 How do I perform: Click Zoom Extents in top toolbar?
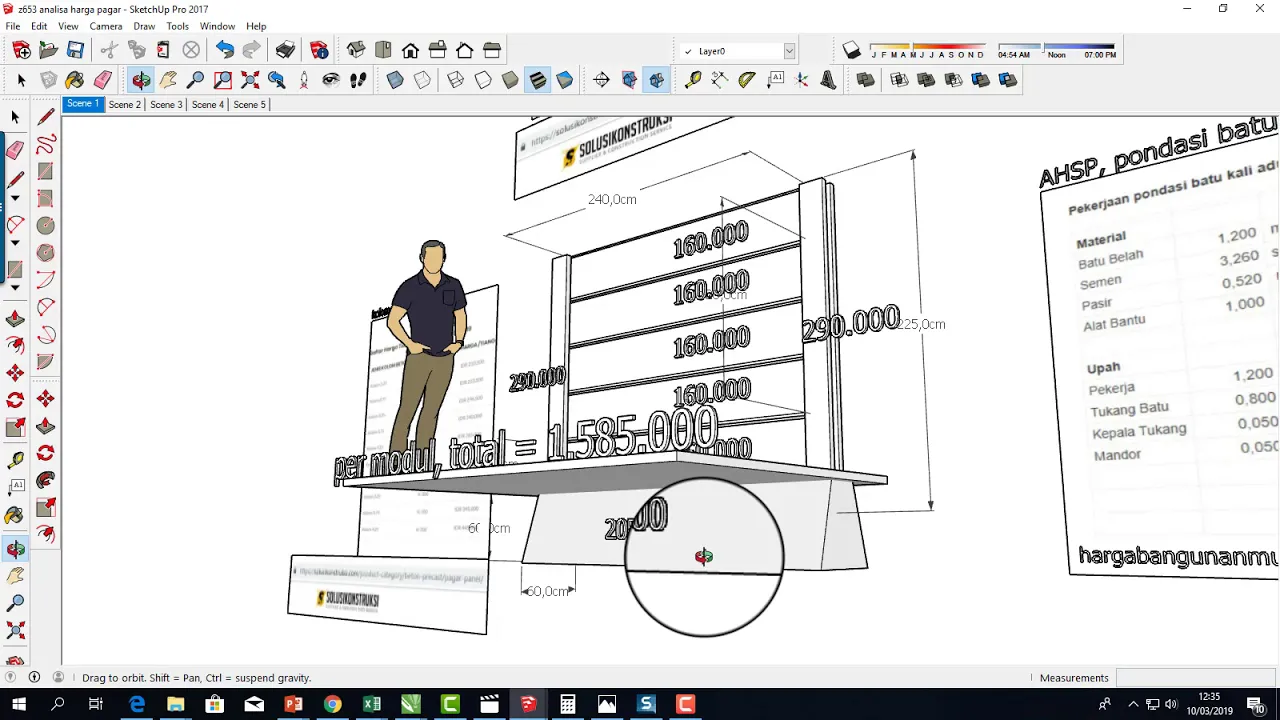(250, 80)
